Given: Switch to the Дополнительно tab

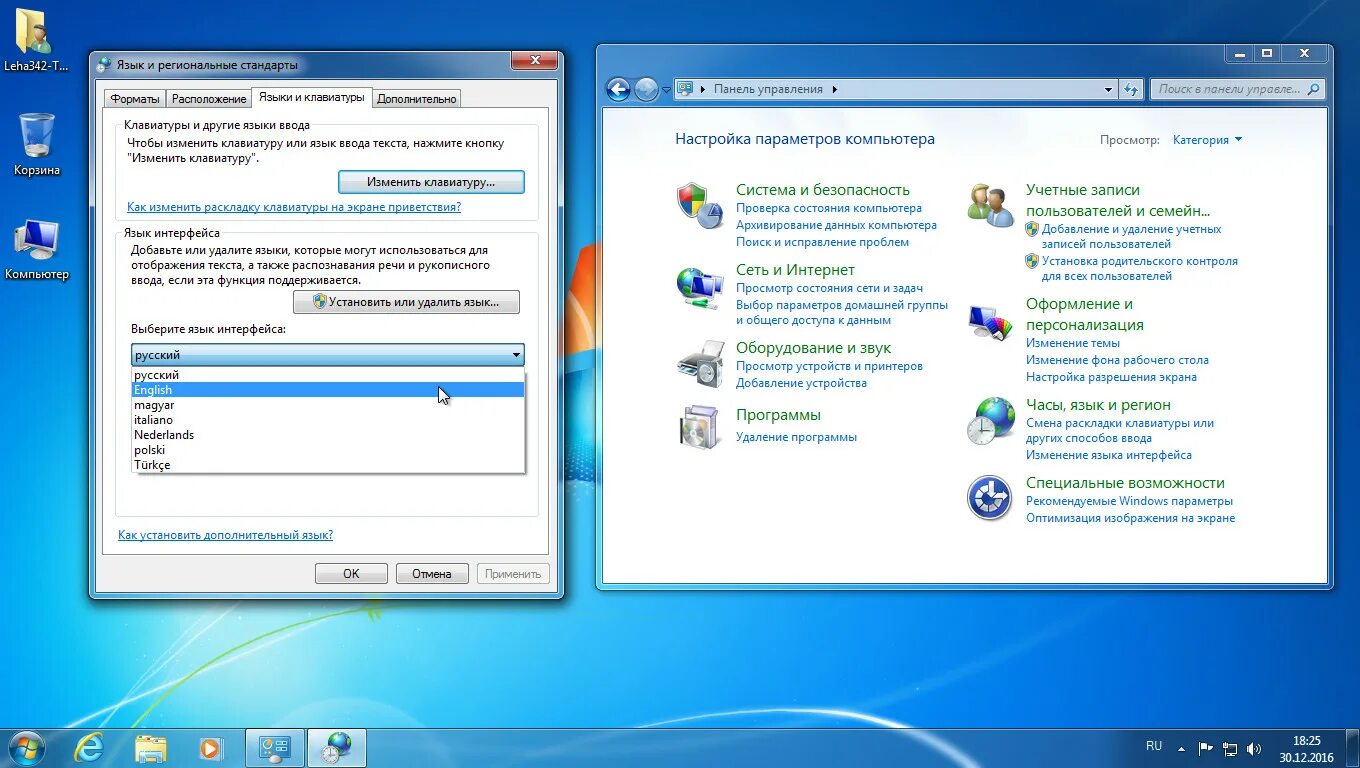Looking at the screenshot, I should coord(417,99).
